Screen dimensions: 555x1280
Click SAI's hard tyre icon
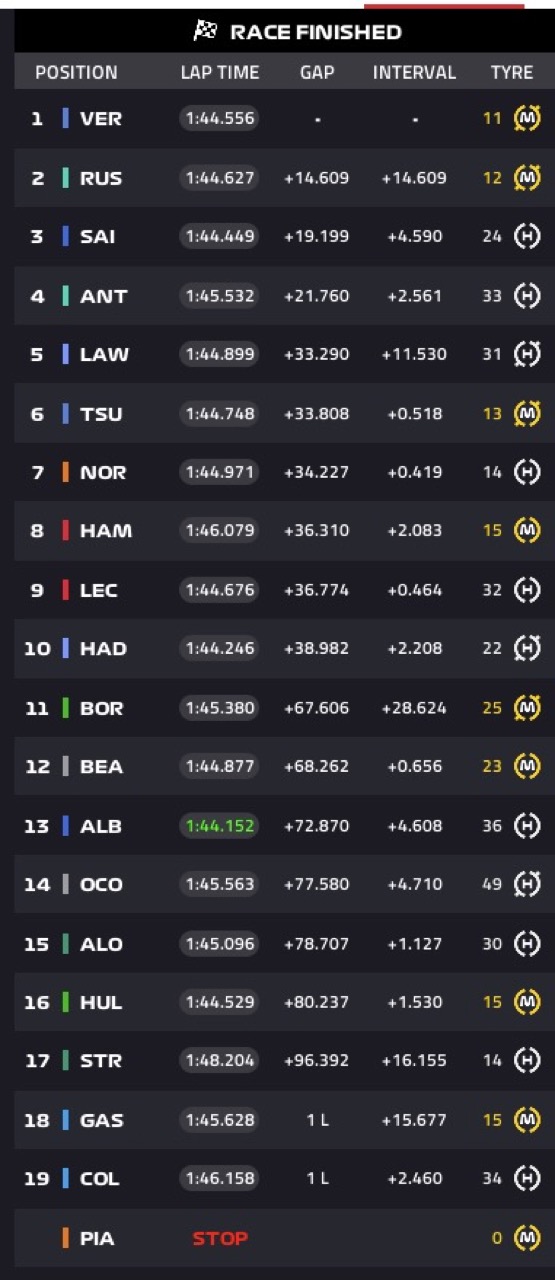[x=527, y=237]
